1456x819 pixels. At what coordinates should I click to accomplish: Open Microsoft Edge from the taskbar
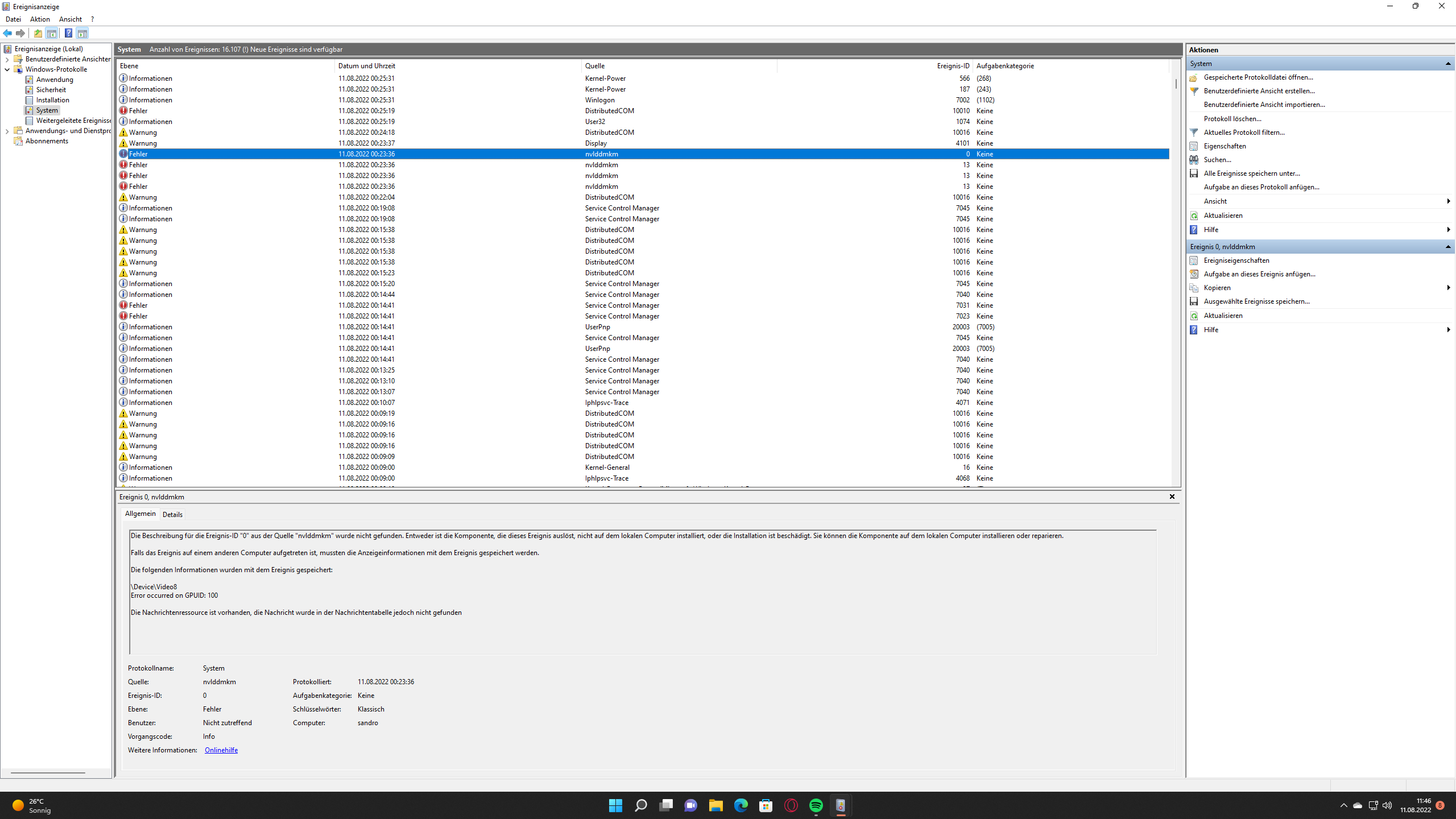(740, 805)
